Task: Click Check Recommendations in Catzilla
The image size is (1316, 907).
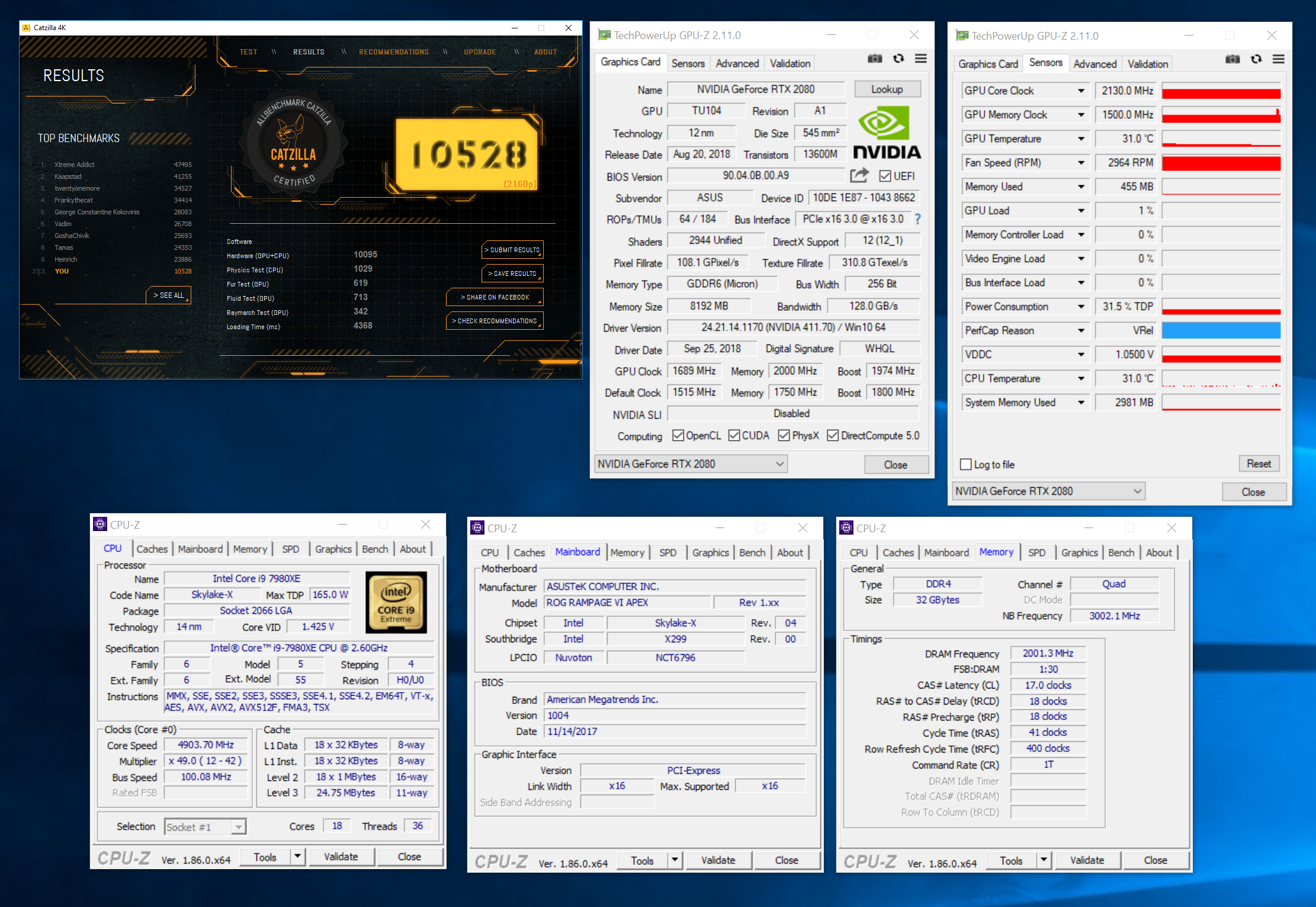Action: pyautogui.click(x=495, y=321)
